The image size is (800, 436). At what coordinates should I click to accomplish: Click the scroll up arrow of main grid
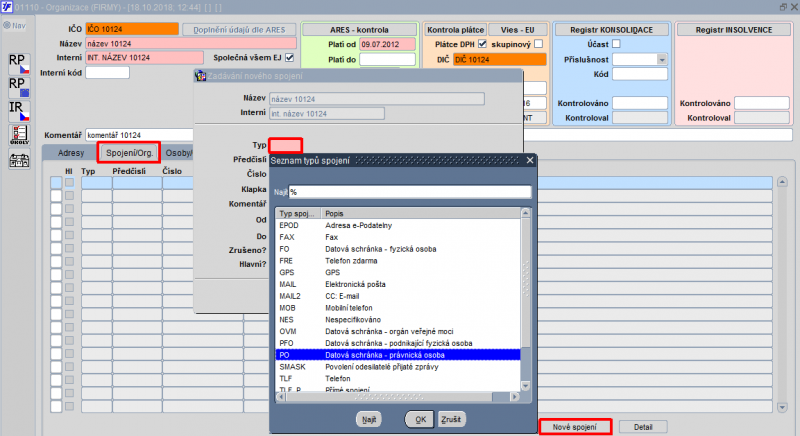[782, 182]
